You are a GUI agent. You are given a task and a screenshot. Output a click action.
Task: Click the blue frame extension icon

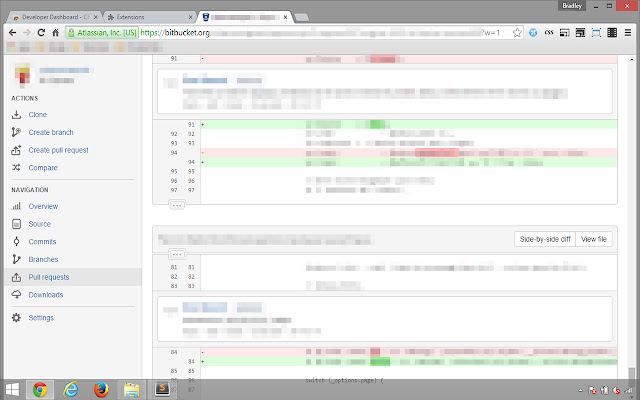point(596,33)
